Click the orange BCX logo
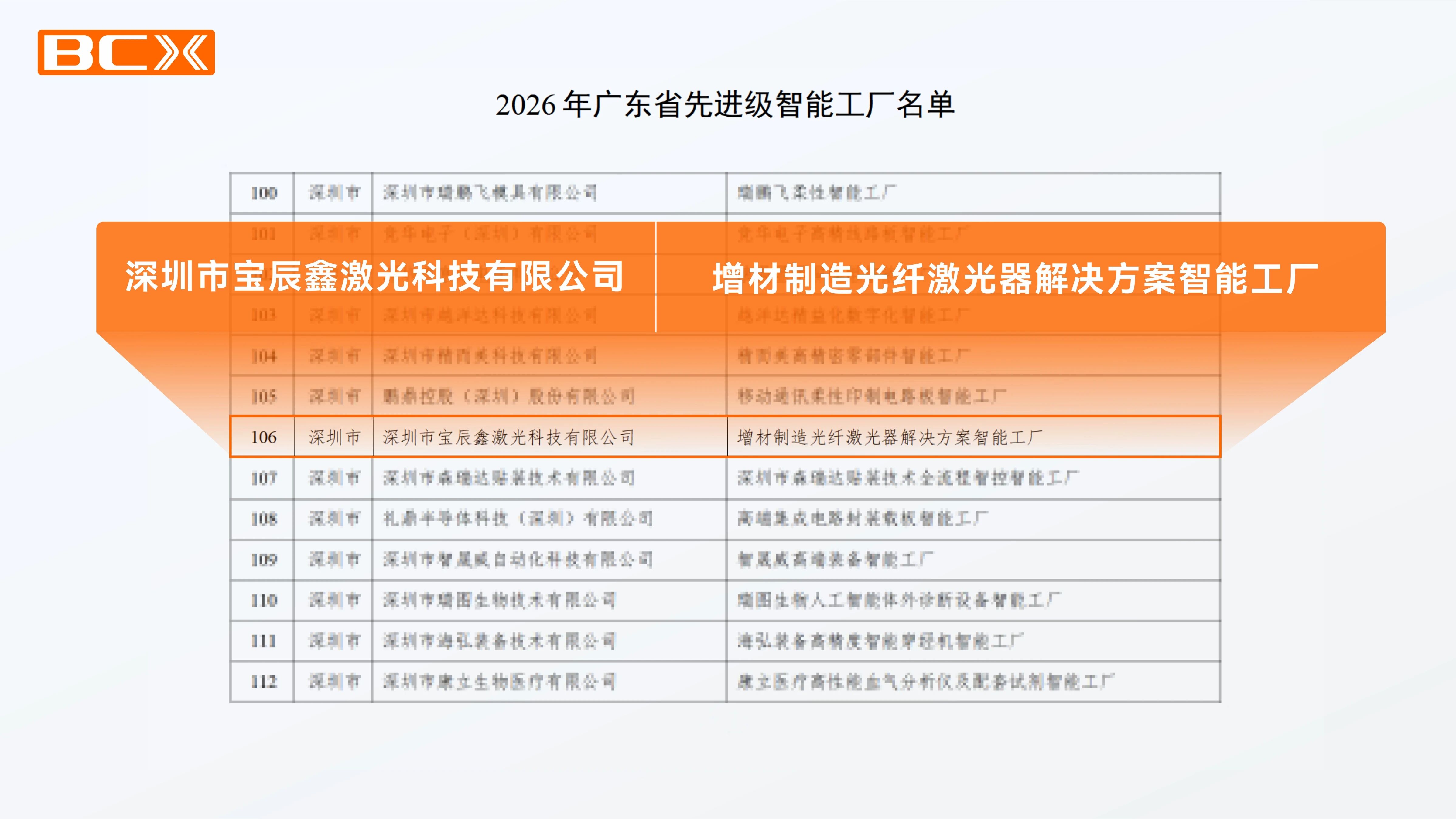1456x819 pixels. click(x=126, y=53)
